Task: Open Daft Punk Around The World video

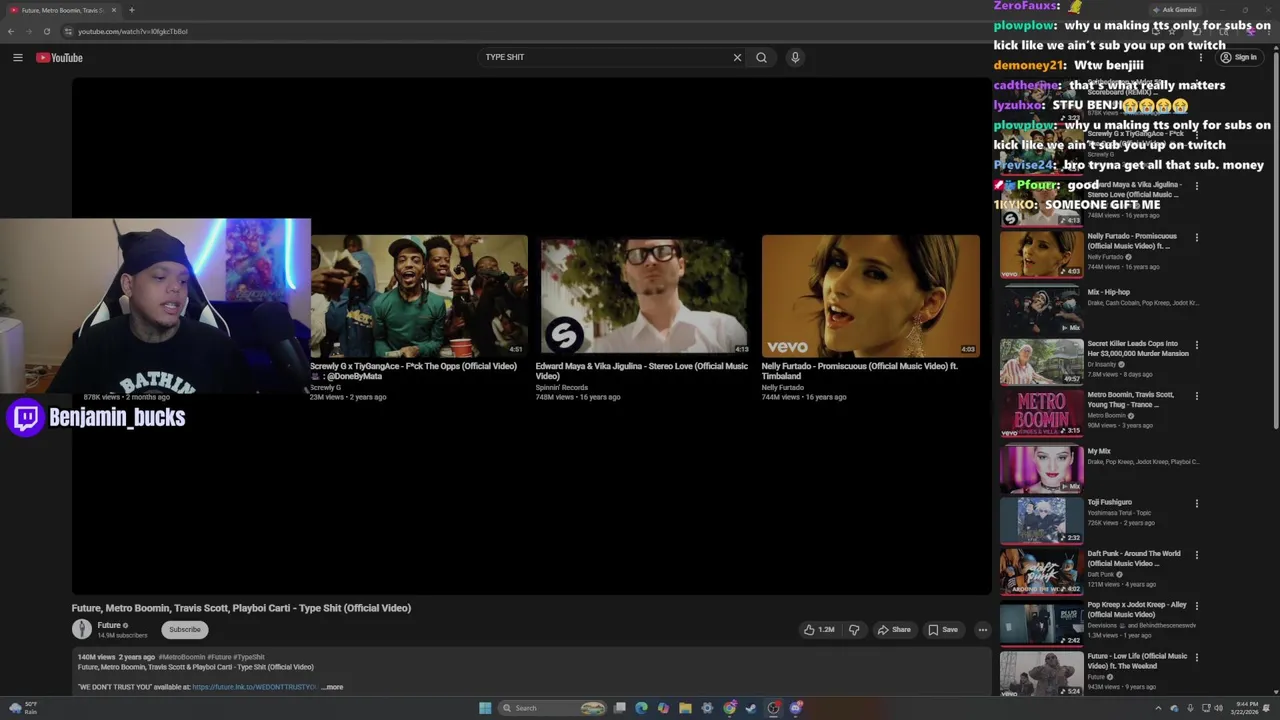Action: pos(1041,571)
